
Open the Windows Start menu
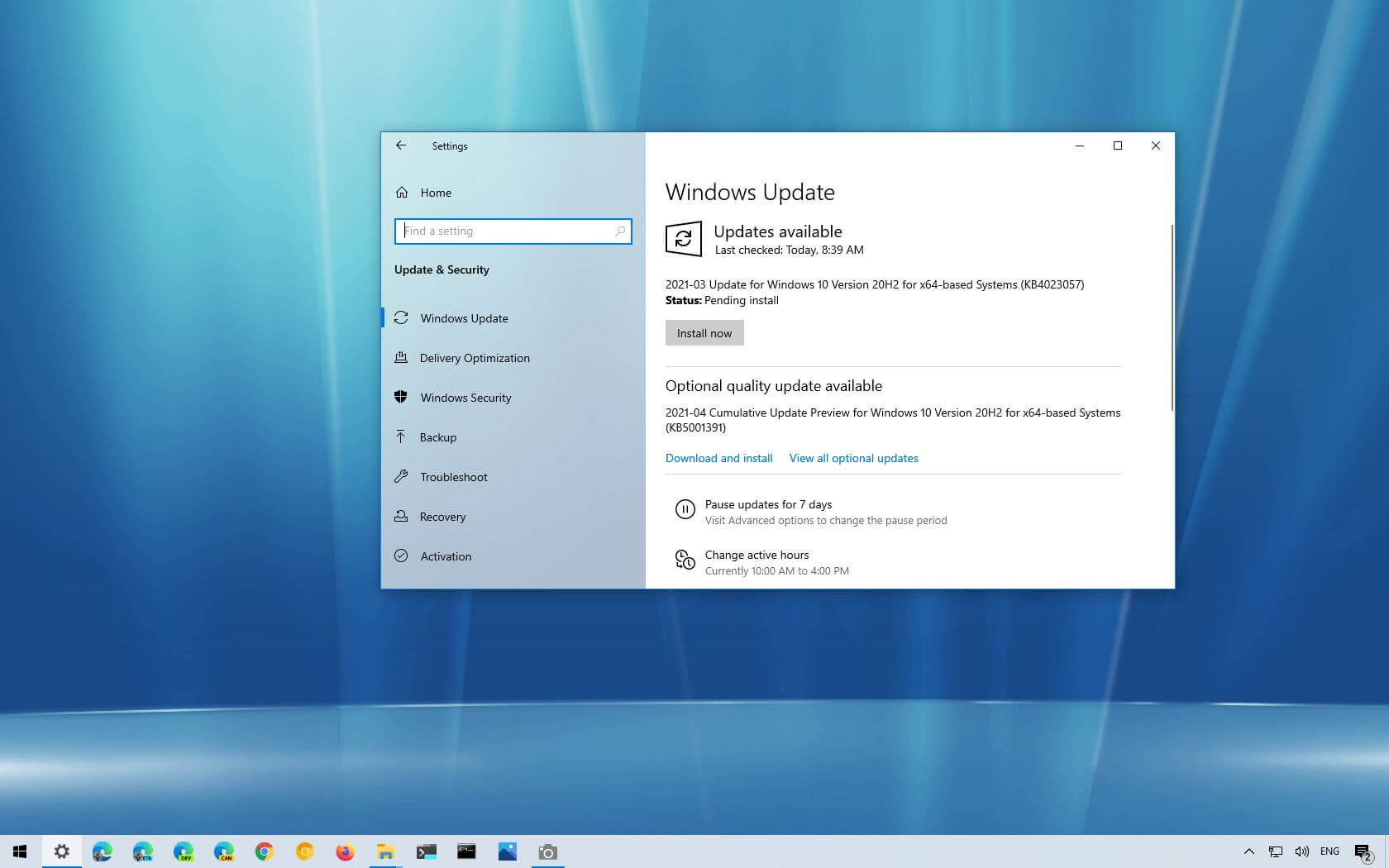click(20, 851)
